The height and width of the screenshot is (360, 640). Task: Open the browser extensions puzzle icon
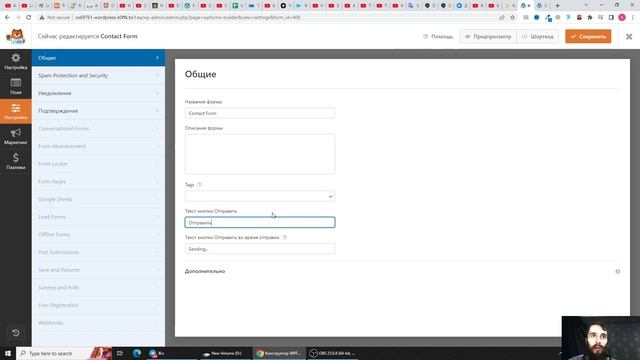(590, 18)
